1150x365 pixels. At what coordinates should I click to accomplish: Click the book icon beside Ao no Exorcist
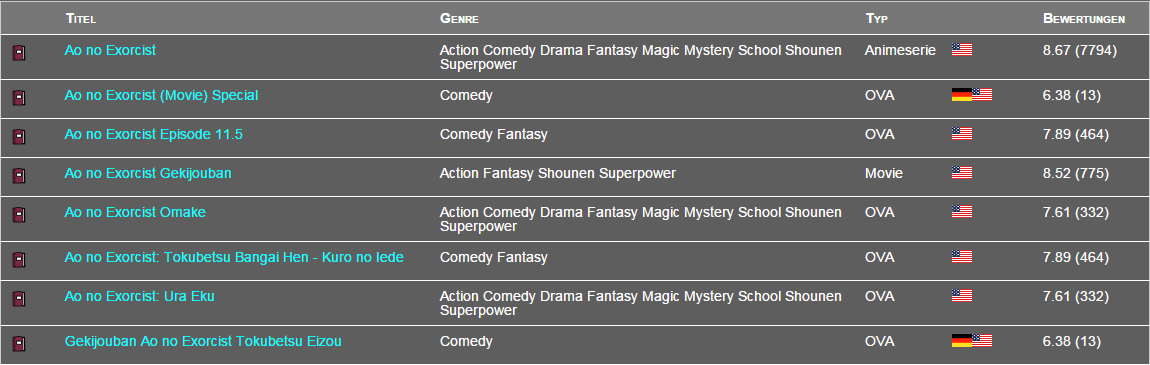19,53
